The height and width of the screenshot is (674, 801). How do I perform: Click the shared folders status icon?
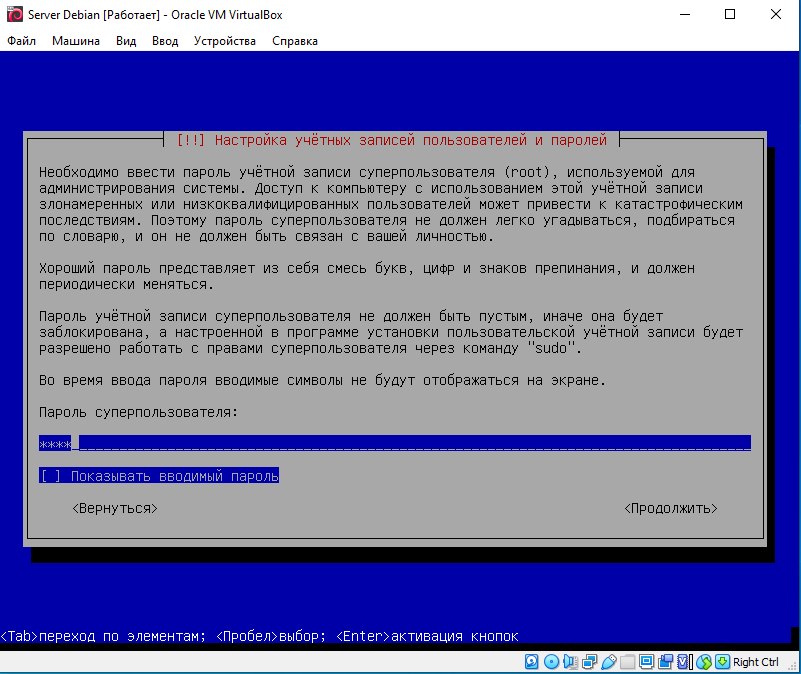click(627, 662)
